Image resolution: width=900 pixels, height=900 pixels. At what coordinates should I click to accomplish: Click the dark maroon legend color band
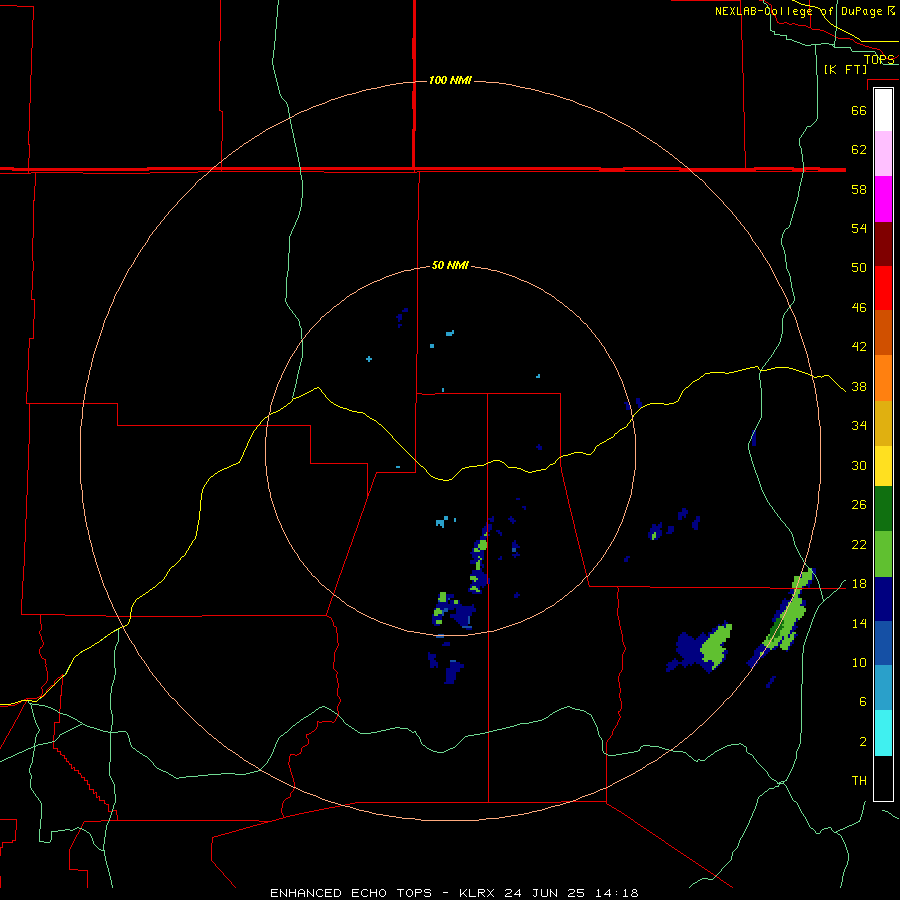(x=883, y=243)
